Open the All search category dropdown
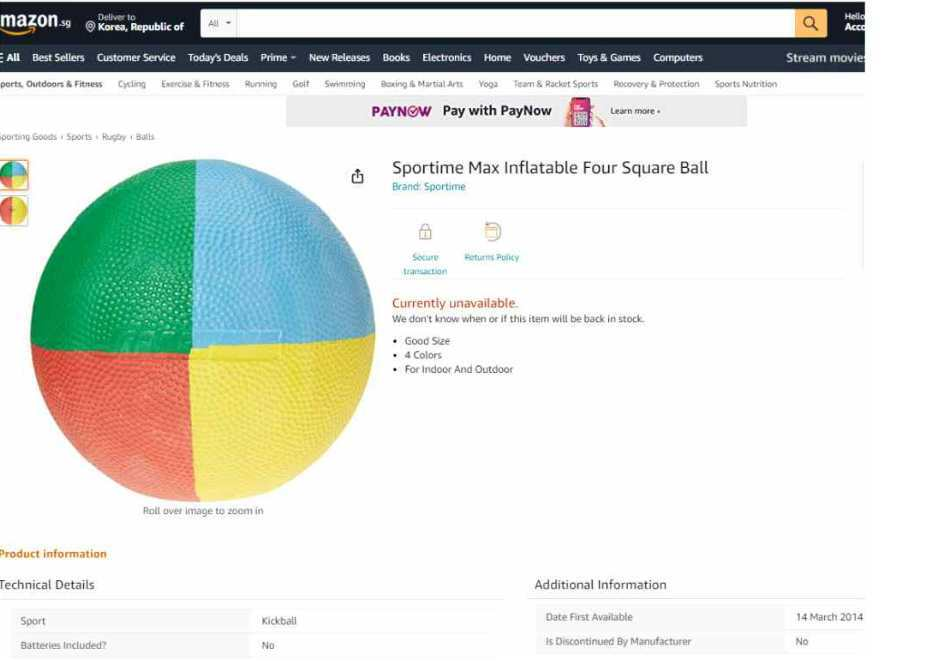 coord(219,24)
